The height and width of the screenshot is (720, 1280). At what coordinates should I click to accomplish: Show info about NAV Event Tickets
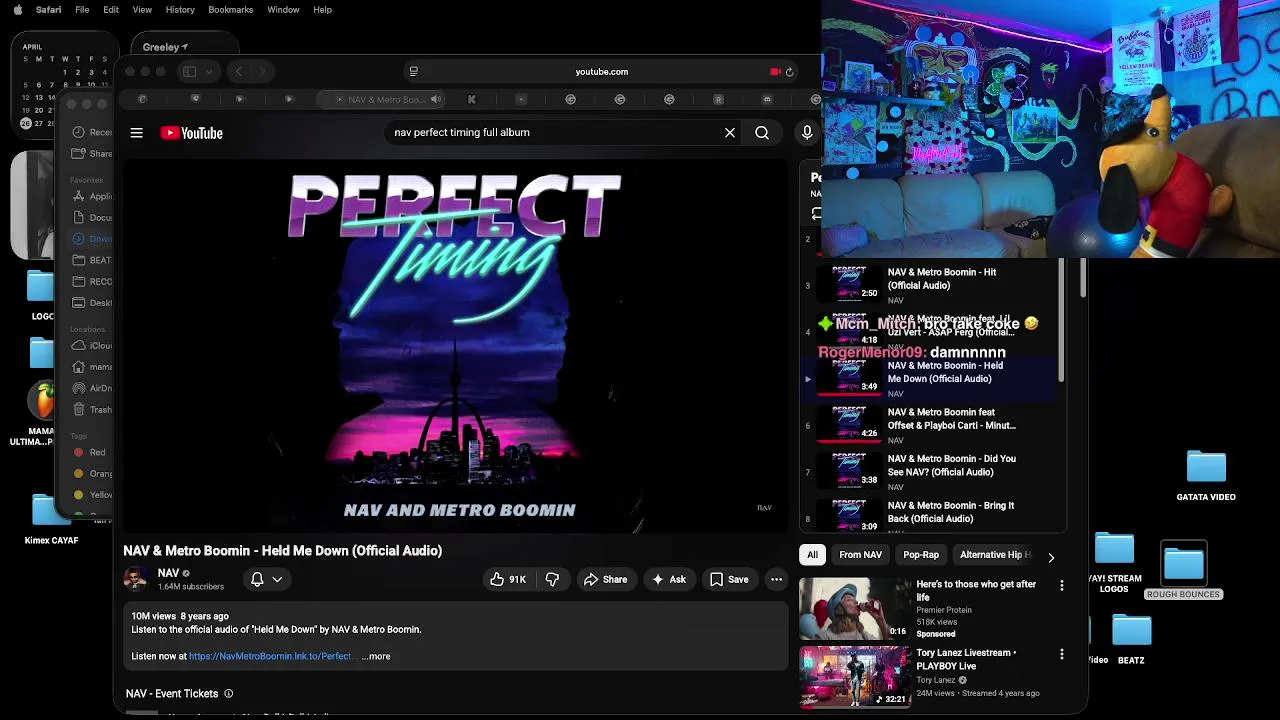pos(228,693)
